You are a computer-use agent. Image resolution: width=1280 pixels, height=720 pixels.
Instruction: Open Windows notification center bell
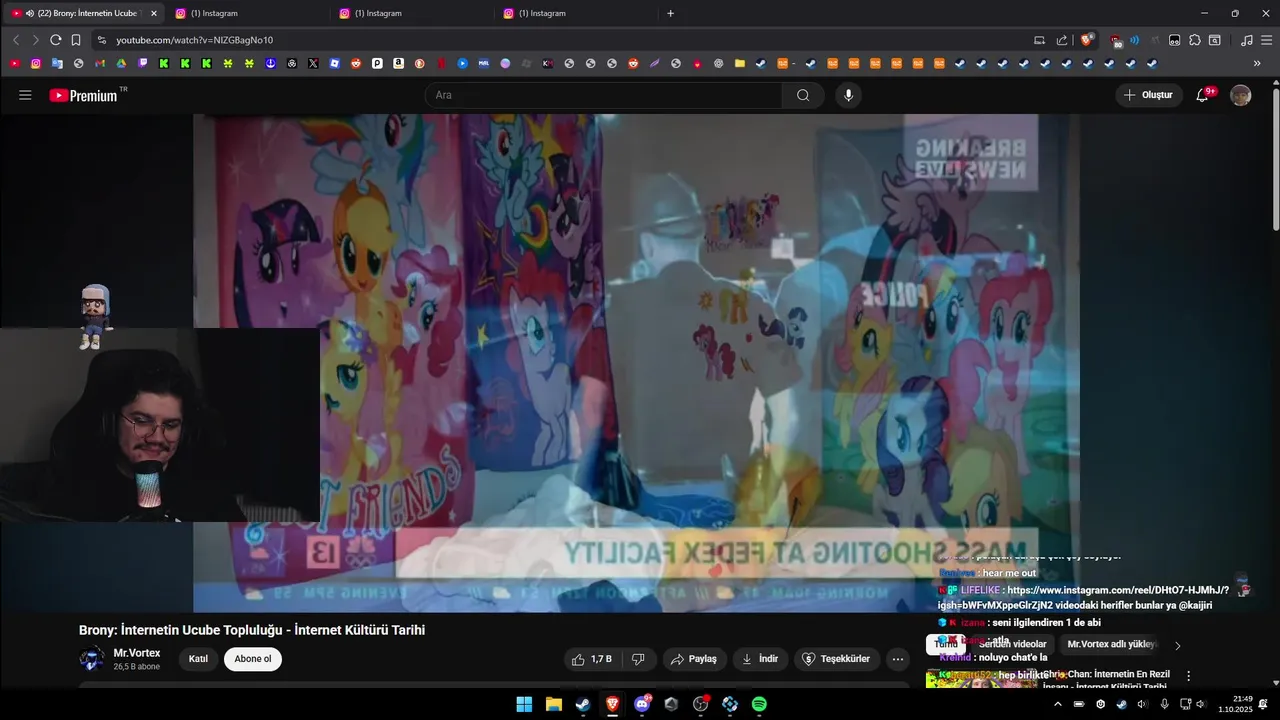pyautogui.click(x=1265, y=704)
